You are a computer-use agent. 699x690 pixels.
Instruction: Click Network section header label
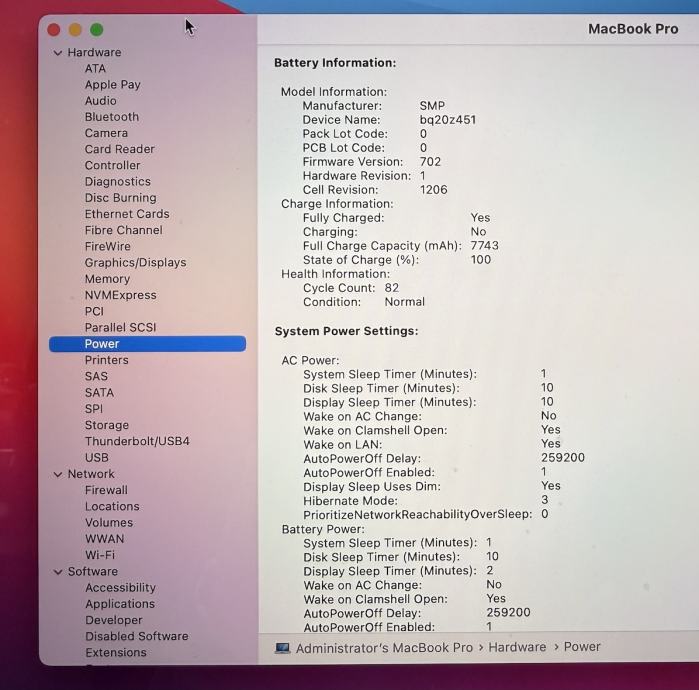click(x=91, y=474)
